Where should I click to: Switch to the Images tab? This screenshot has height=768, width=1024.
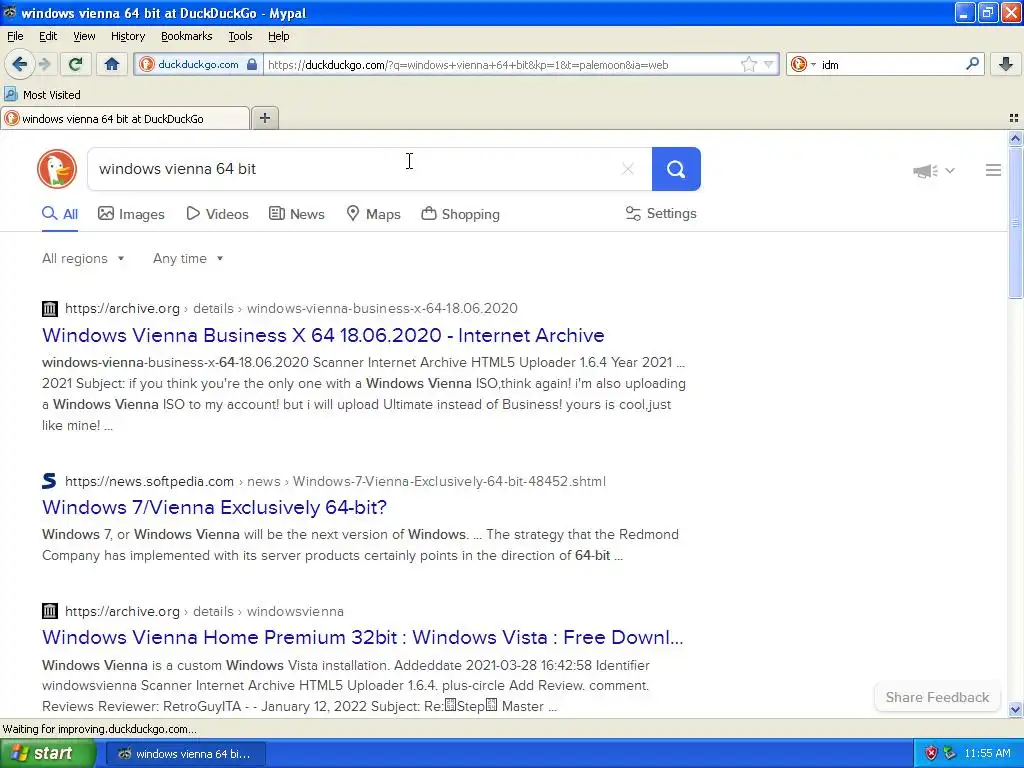click(131, 214)
